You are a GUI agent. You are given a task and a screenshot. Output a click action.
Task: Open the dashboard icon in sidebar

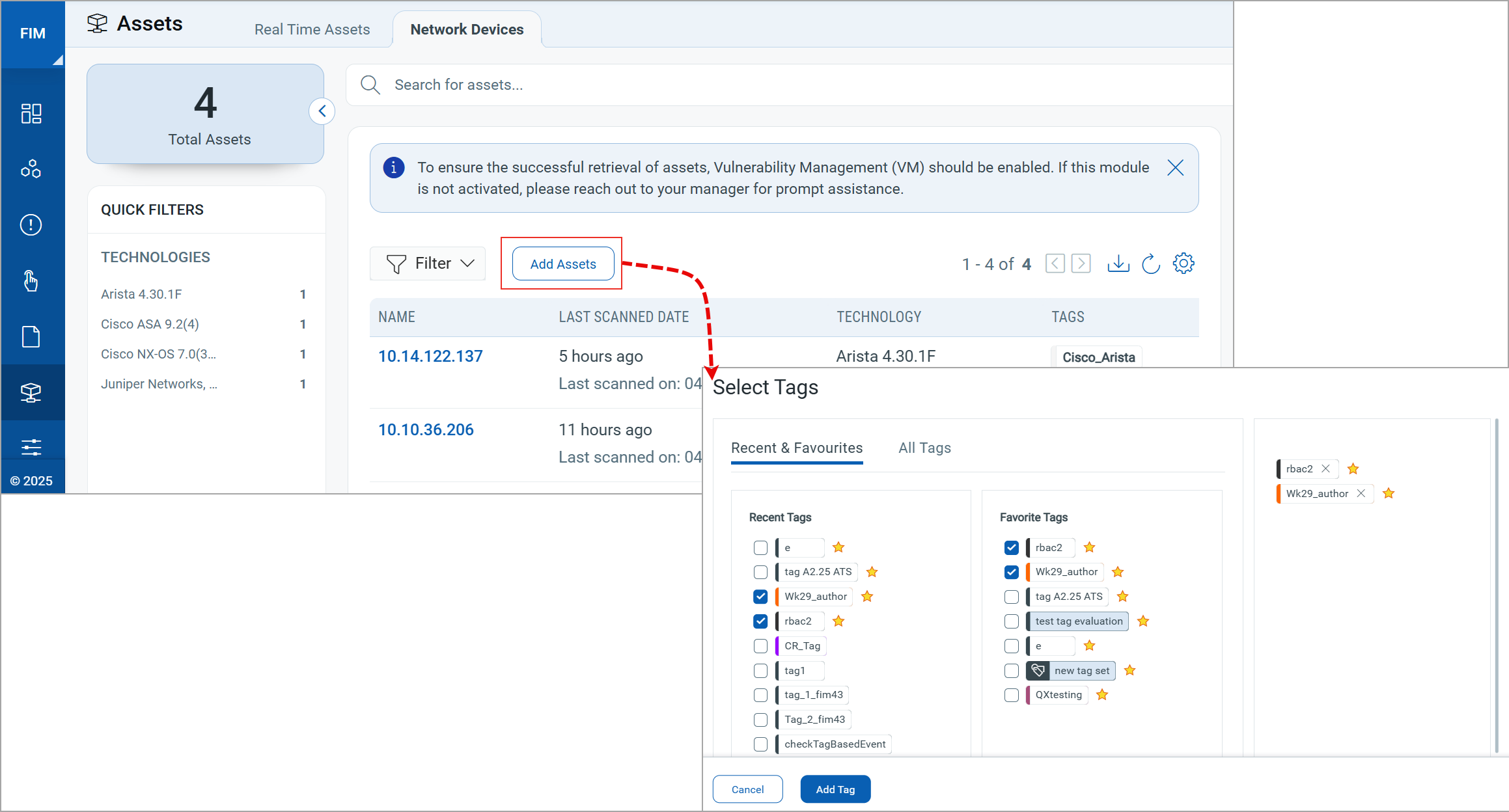point(31,113)
